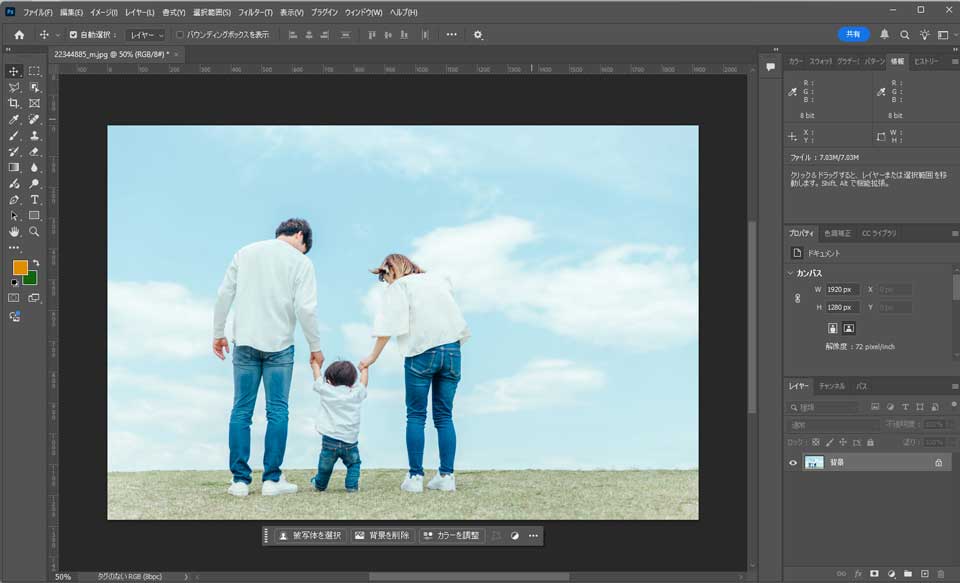Screen dimensions: 960x583
Task: Open the adjustment layer menu in footer
Action: pyautogui.click(x=891, y=574)
